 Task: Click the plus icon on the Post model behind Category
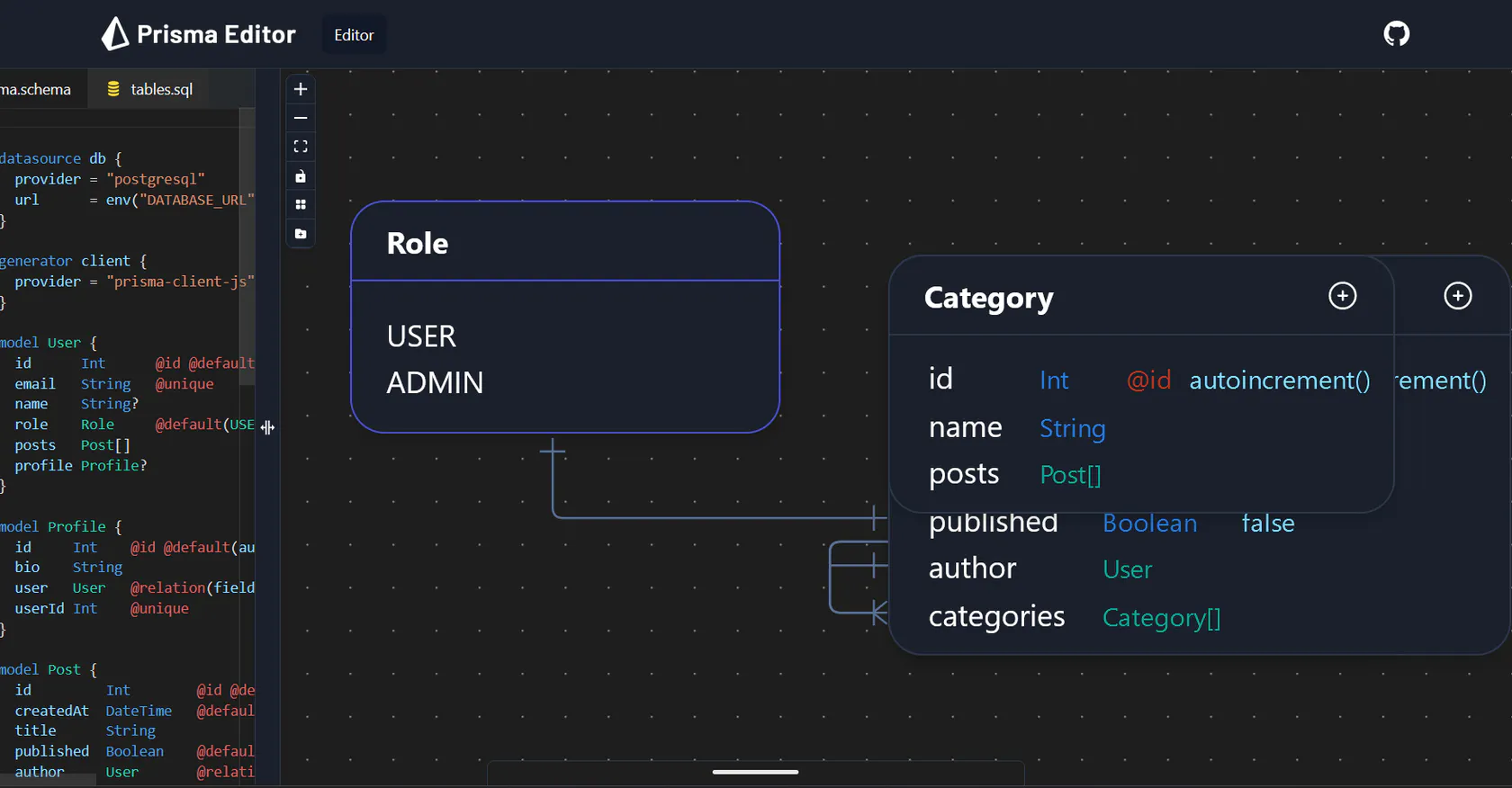1457,296
